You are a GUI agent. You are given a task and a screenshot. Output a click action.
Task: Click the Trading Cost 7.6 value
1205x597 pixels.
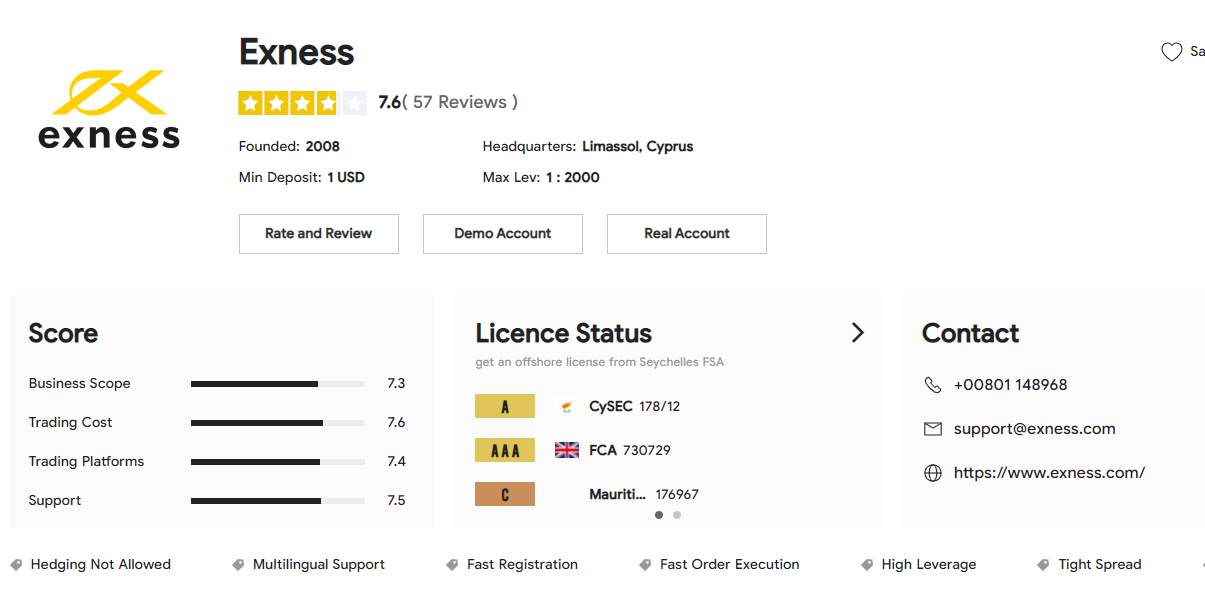pos(396,423)
